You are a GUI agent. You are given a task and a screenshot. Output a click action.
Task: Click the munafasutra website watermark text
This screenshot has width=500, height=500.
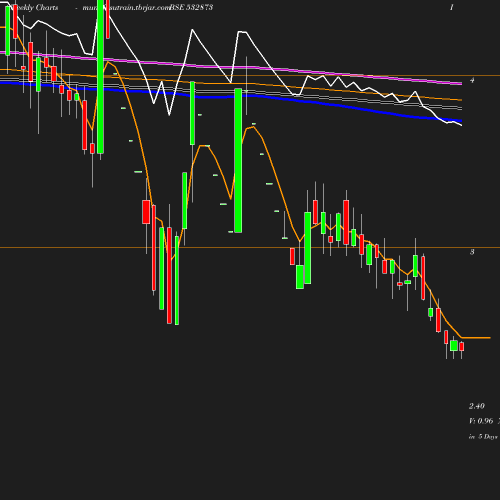126,8
